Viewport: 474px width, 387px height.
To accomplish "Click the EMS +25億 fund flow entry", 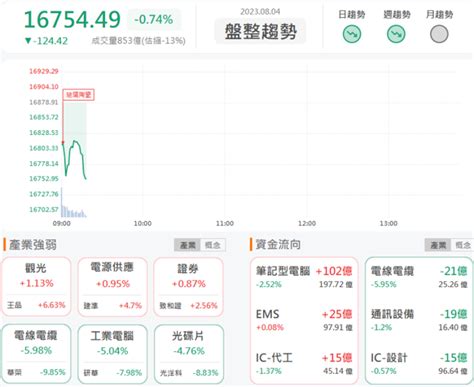I will (x=304, y=320).
